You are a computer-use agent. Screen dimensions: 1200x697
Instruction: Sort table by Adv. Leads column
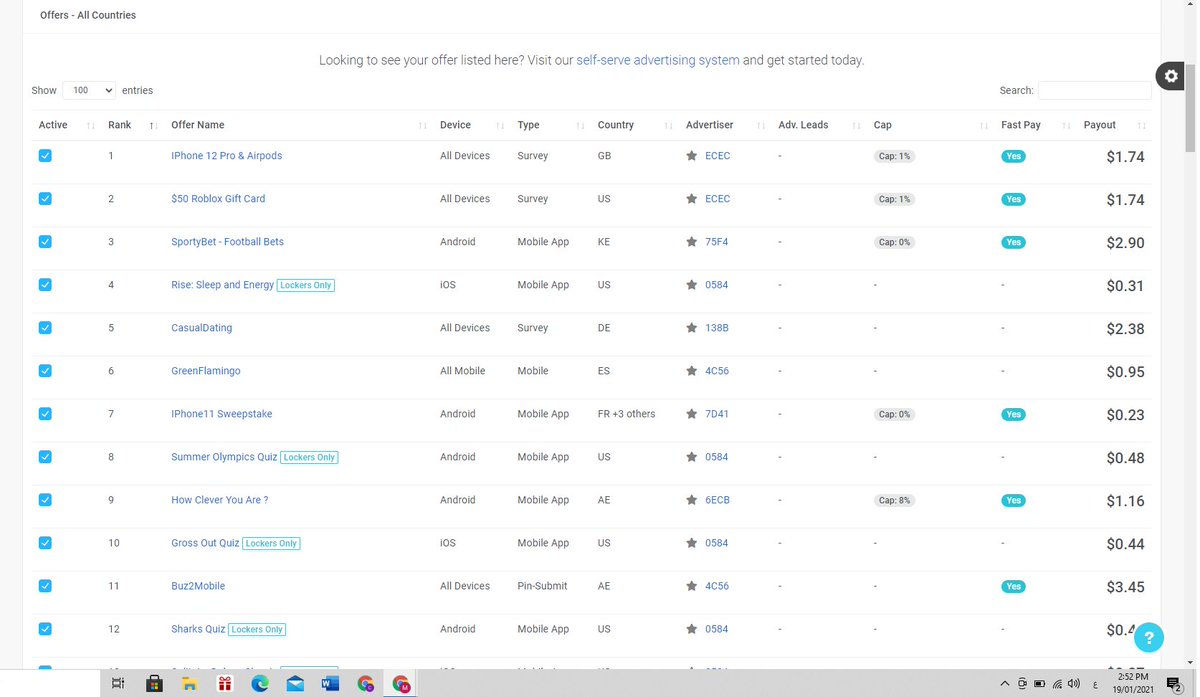coord(818,125)
